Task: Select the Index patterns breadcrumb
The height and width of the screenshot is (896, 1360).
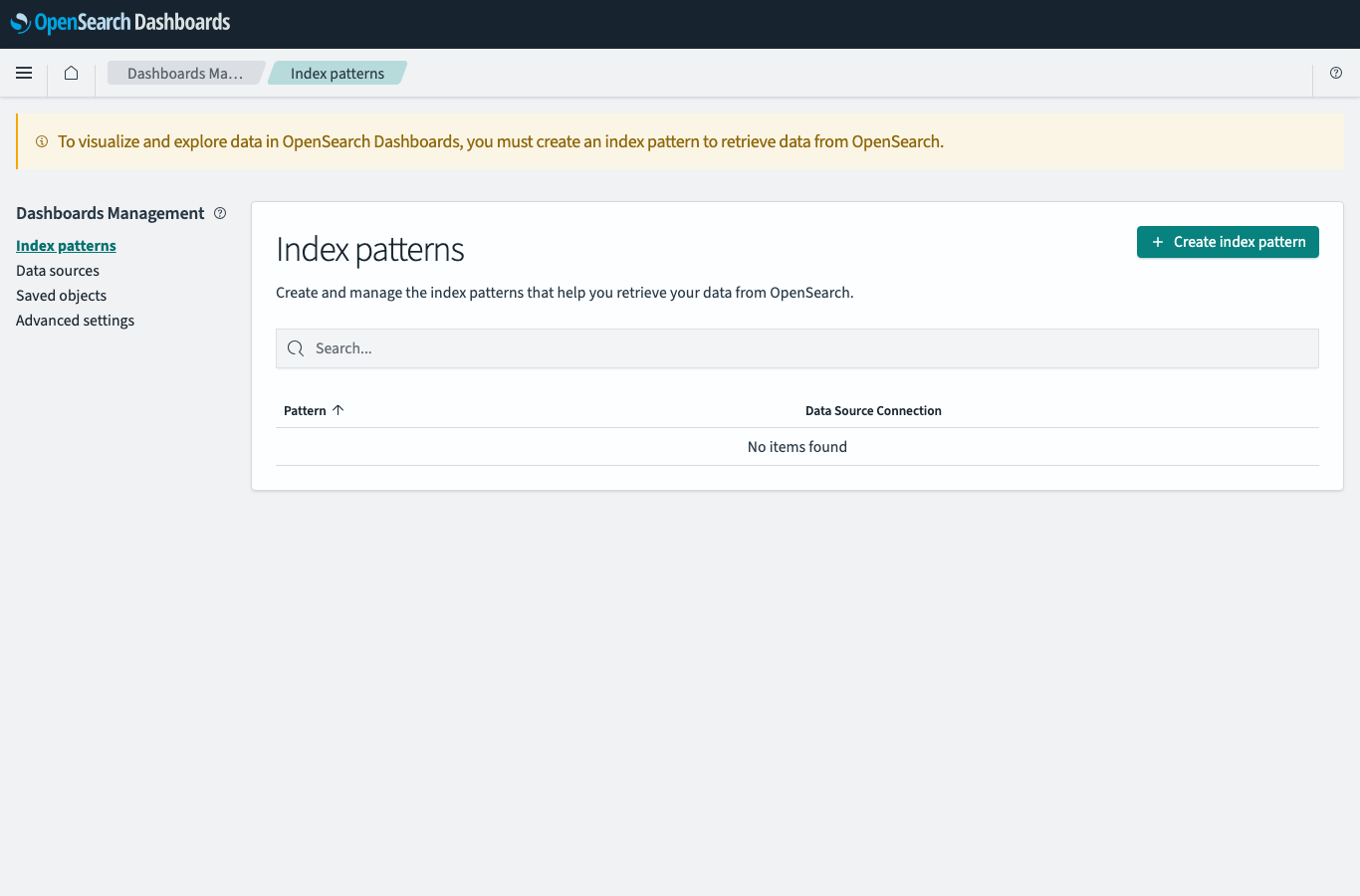Action: [x=338, y=73]
